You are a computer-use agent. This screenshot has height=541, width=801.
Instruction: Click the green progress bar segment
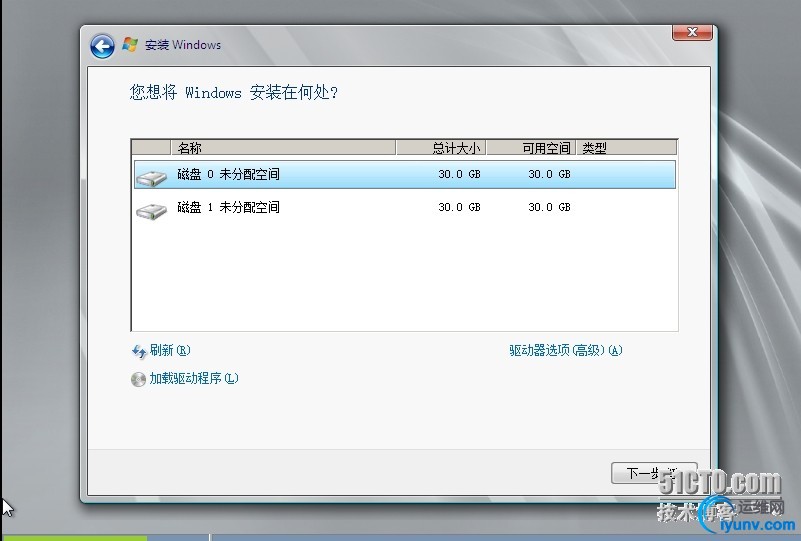(x=76, y=538)
